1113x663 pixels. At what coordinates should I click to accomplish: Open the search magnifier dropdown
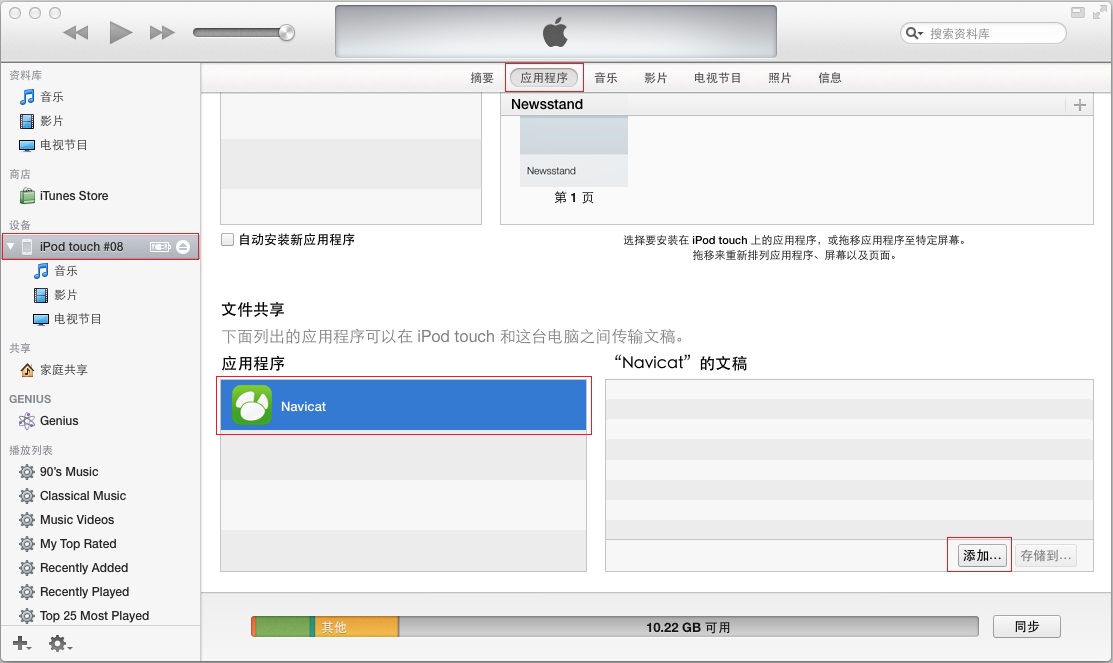pos(914,33)
